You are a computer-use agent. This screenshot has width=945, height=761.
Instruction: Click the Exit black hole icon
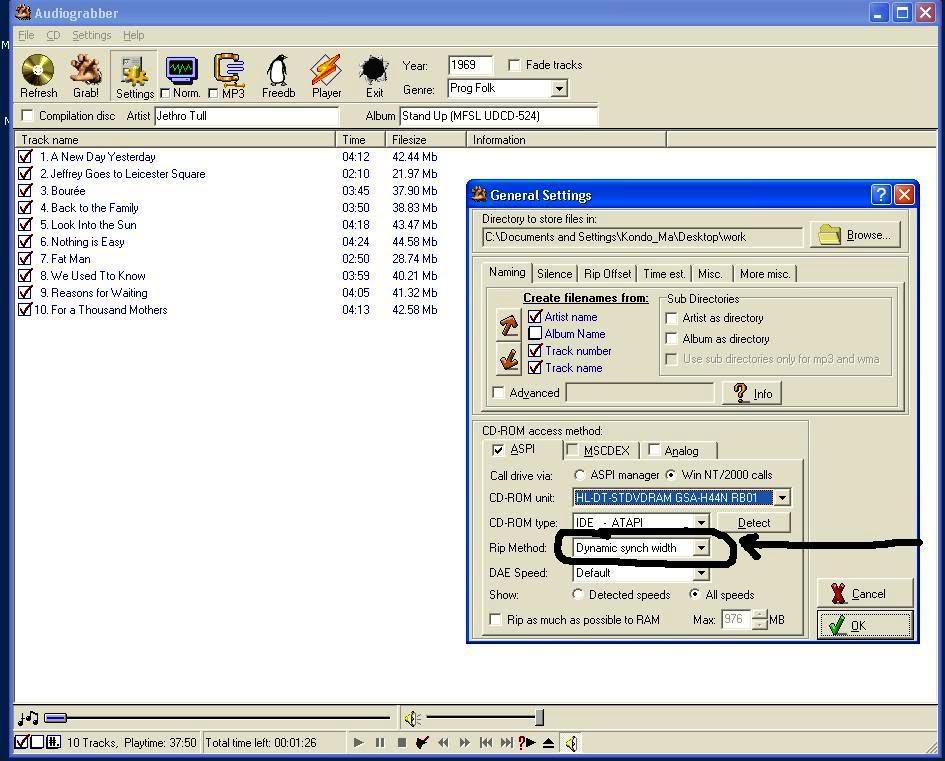(x=374, y=71)
